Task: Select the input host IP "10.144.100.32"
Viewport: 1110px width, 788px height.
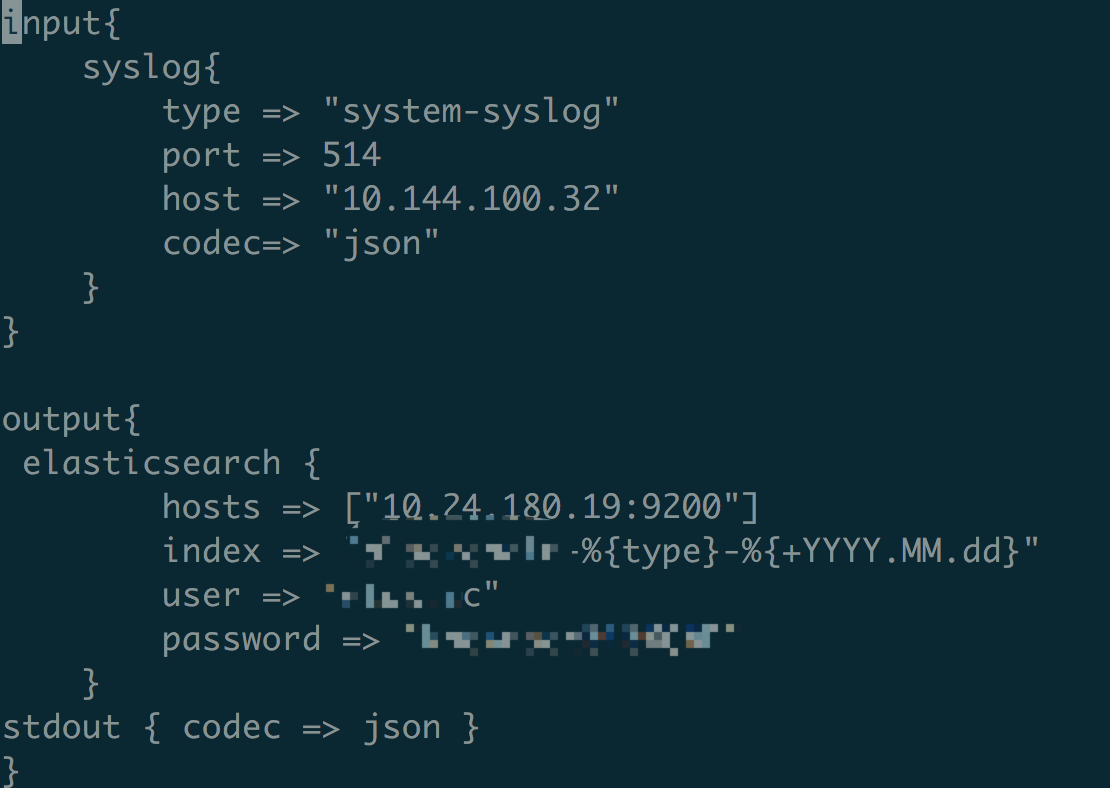Action: (471, 199)
